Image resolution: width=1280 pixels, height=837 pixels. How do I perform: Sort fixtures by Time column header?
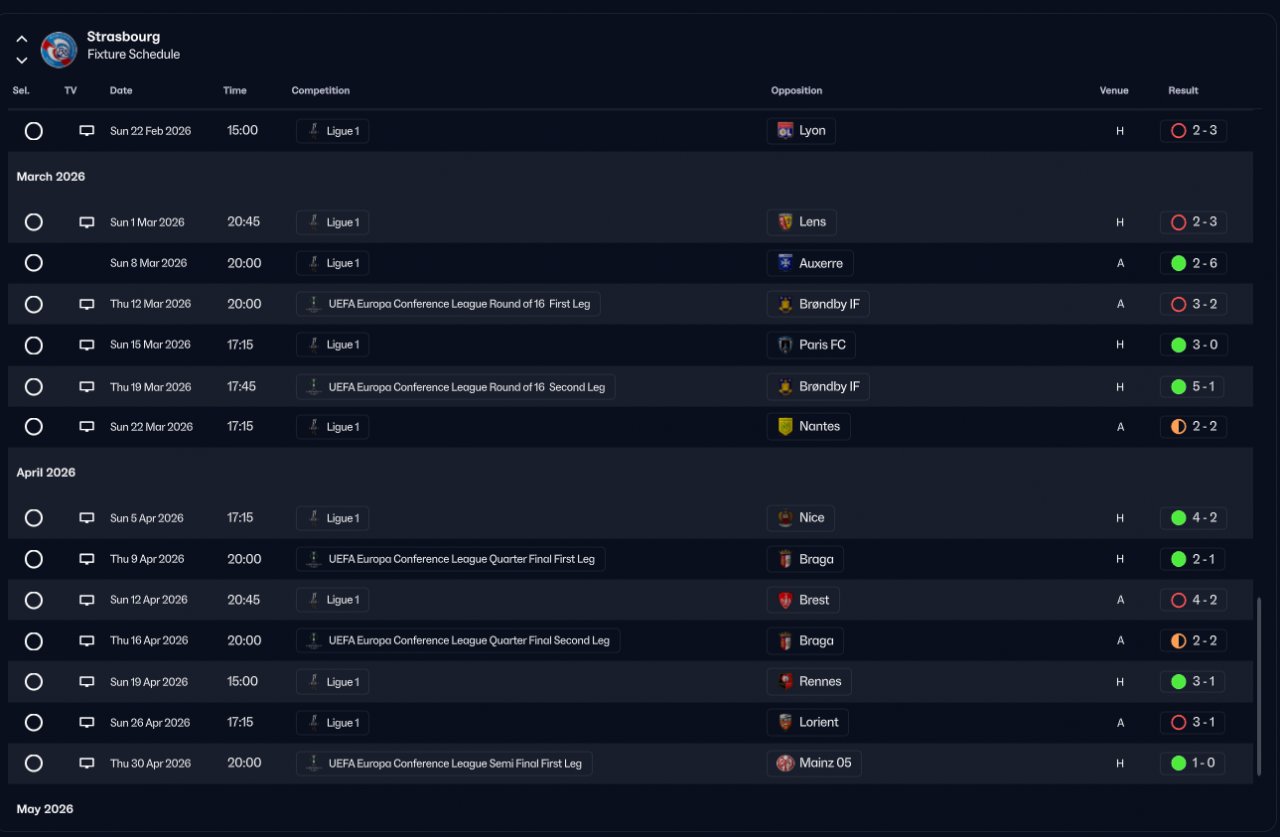click(x=235, y=91)
